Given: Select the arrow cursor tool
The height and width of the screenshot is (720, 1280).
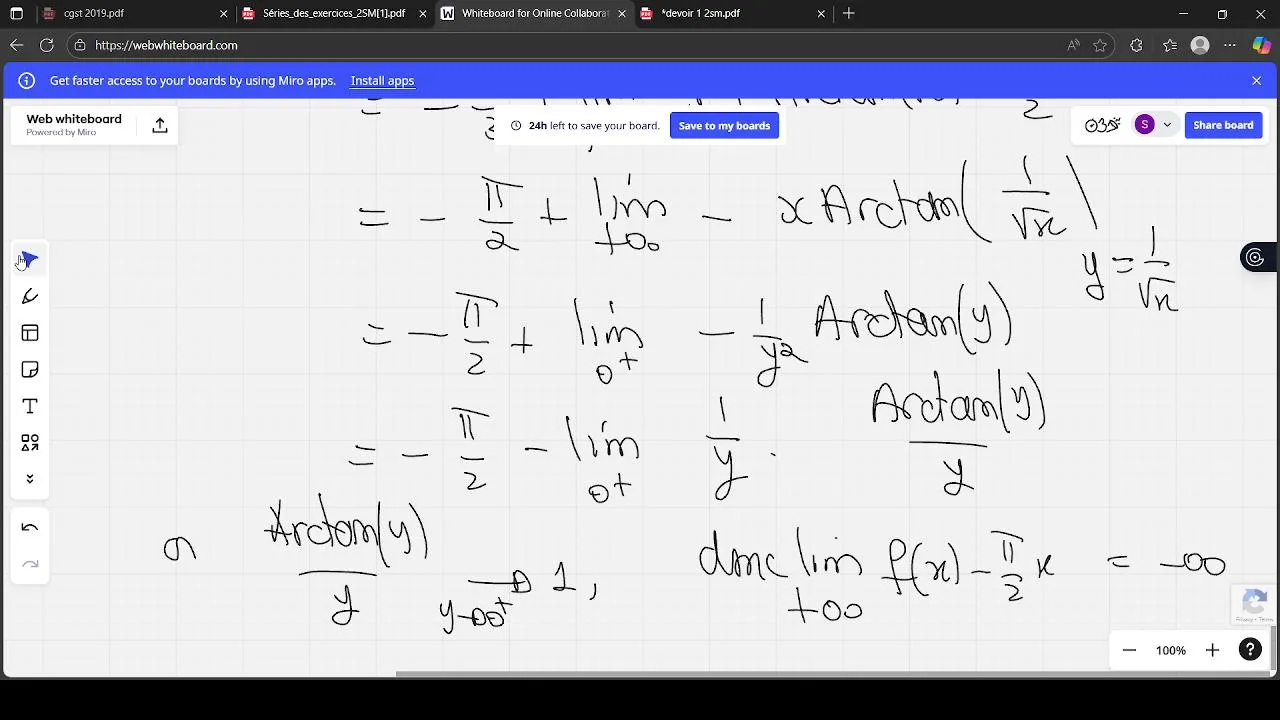Looking at the screenshot, I should [x=30, y=260].
